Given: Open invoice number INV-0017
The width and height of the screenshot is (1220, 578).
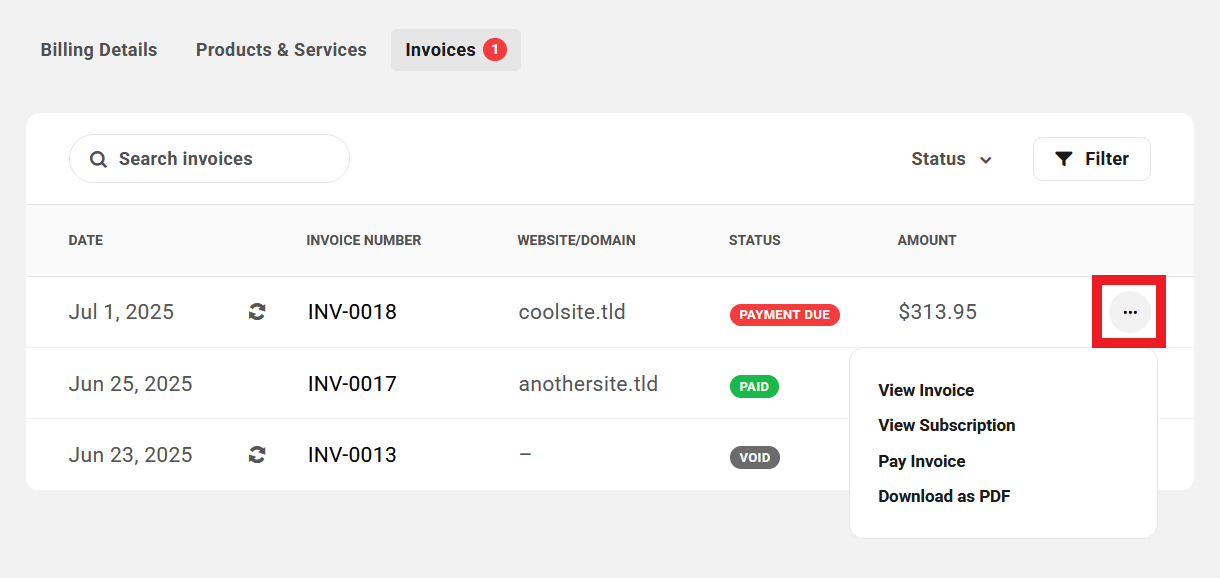Looking at the screenshot, I should tap(352, 384).
